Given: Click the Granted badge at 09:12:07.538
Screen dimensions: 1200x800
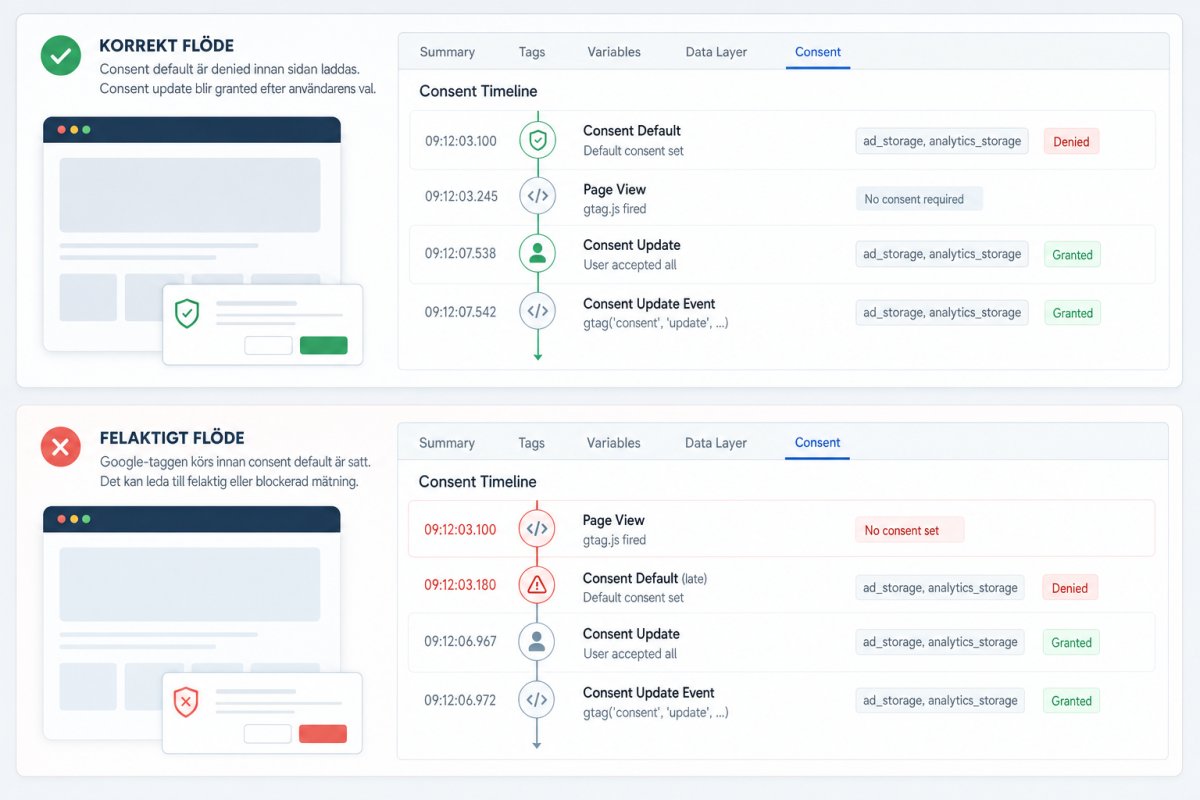Looking at the screenshot, I should point(1072,254).
